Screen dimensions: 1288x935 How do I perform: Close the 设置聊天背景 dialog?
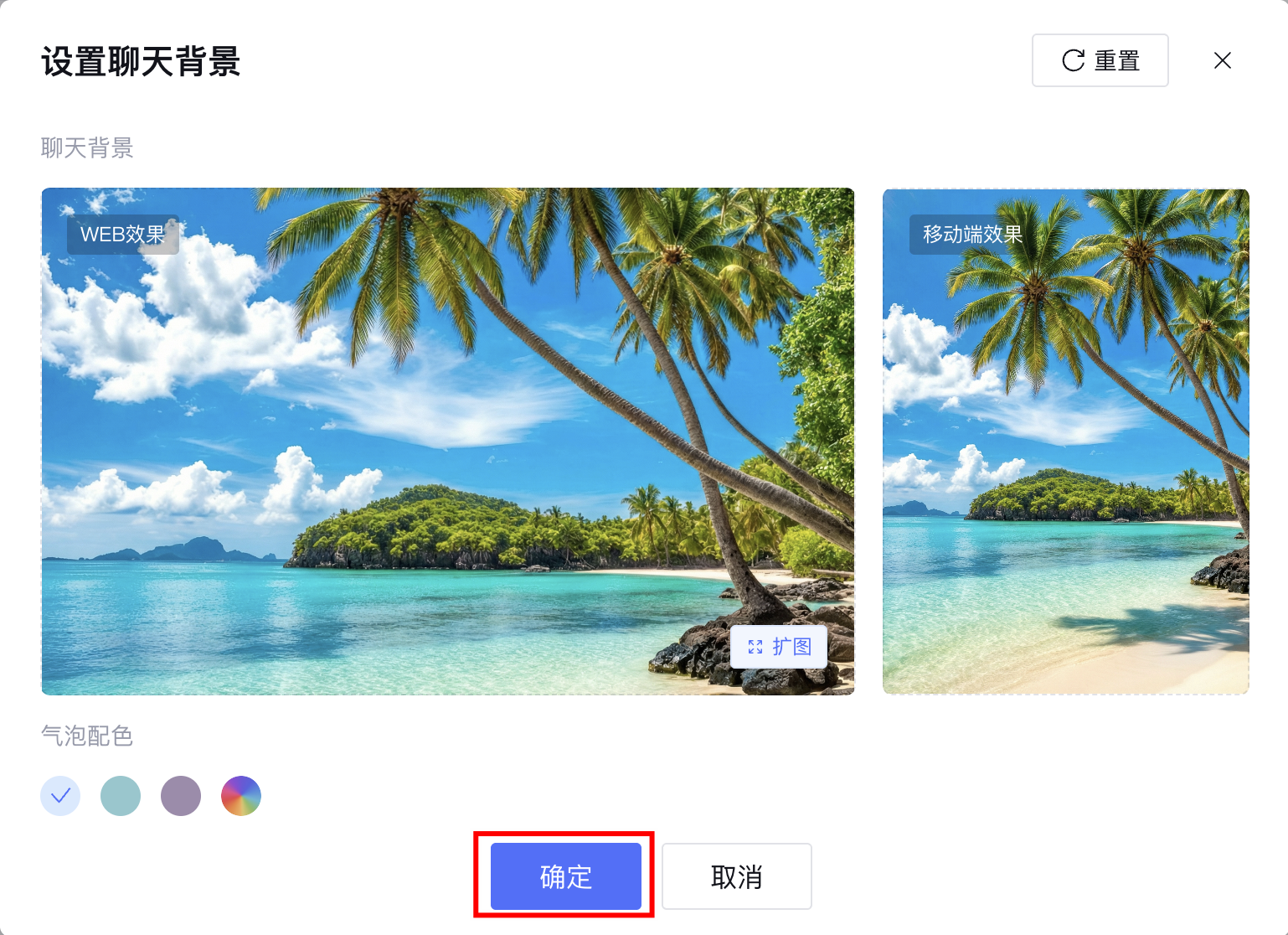tap(1223, 60)
